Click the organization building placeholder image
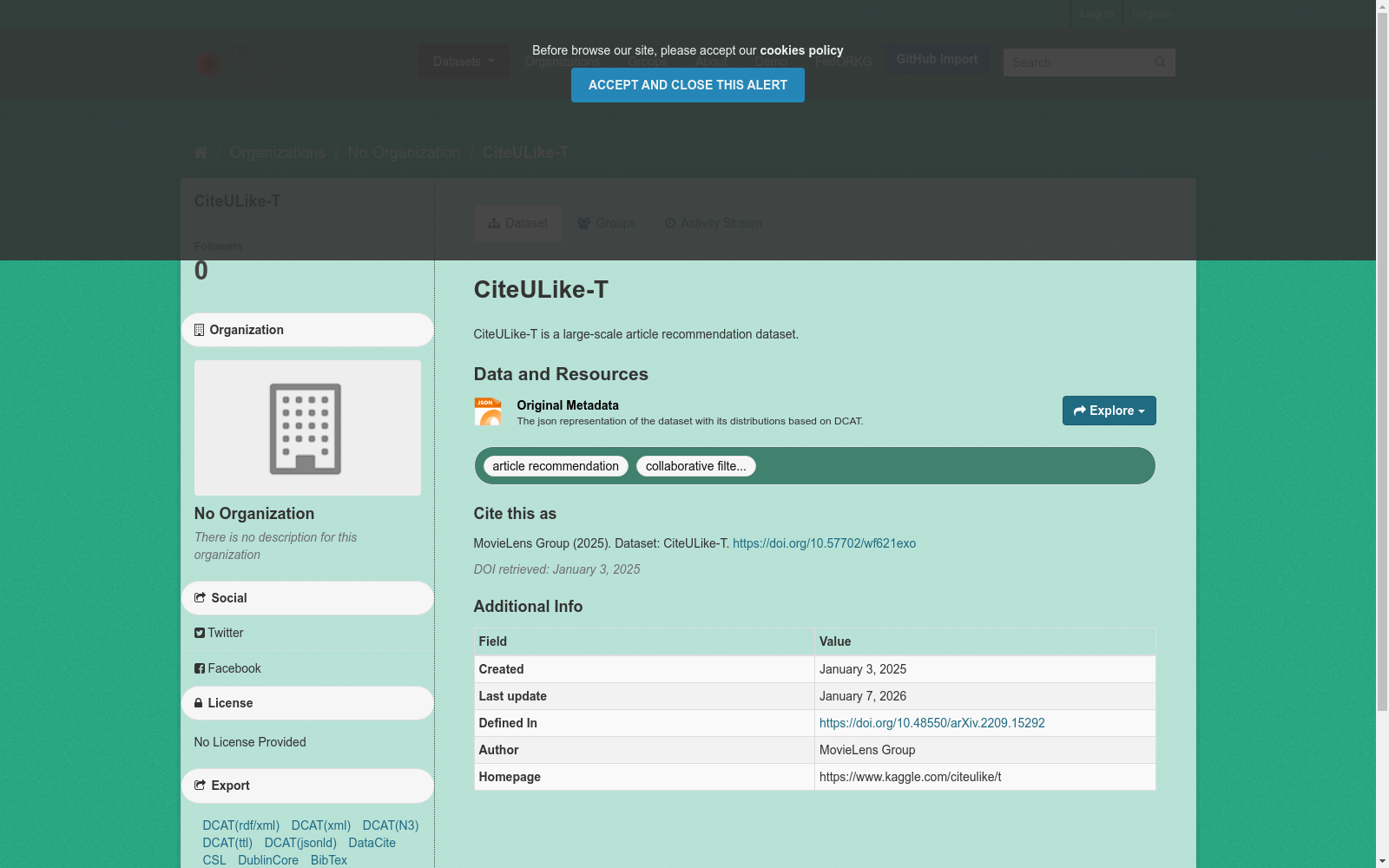 click(x=307, y=428)
